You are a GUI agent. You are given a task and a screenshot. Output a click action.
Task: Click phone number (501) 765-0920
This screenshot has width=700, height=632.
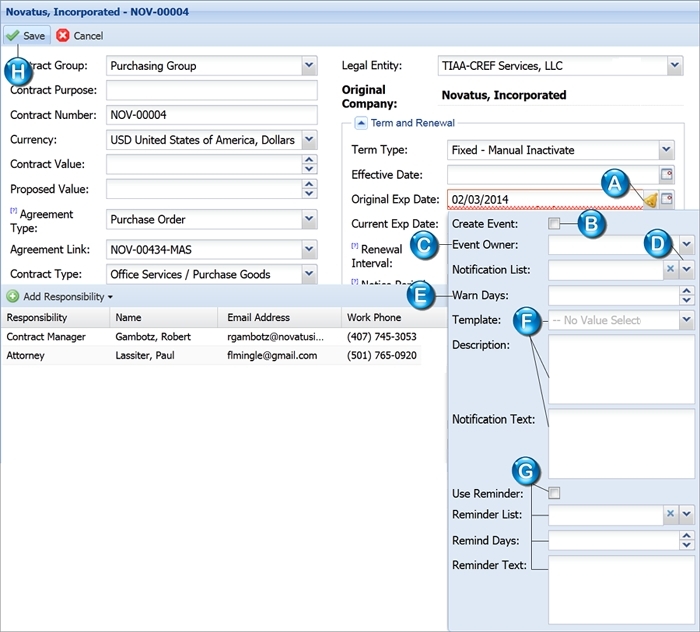tap(382, 355)
